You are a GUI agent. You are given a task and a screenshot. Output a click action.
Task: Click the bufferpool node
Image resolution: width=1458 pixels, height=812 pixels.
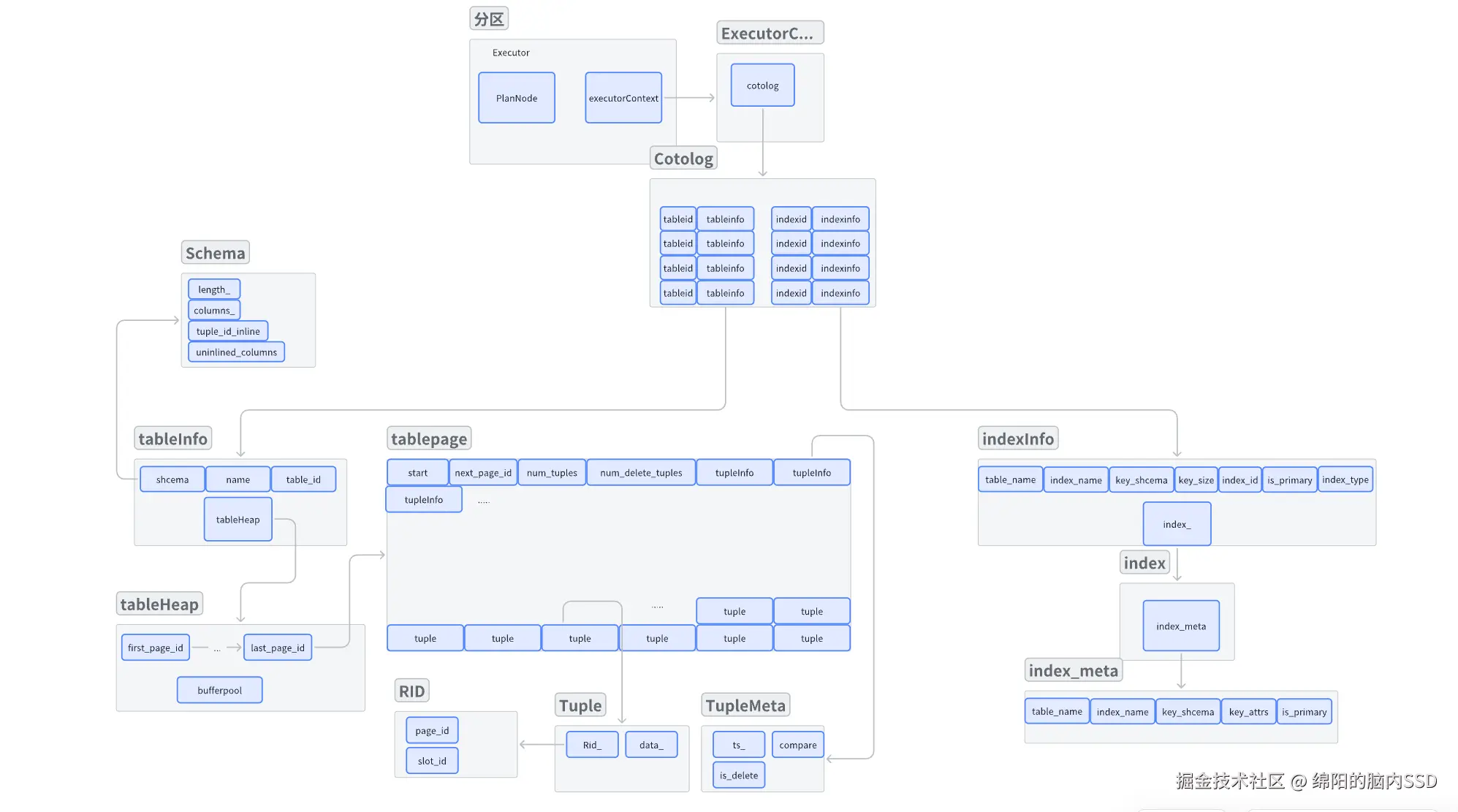coord(219,690)
